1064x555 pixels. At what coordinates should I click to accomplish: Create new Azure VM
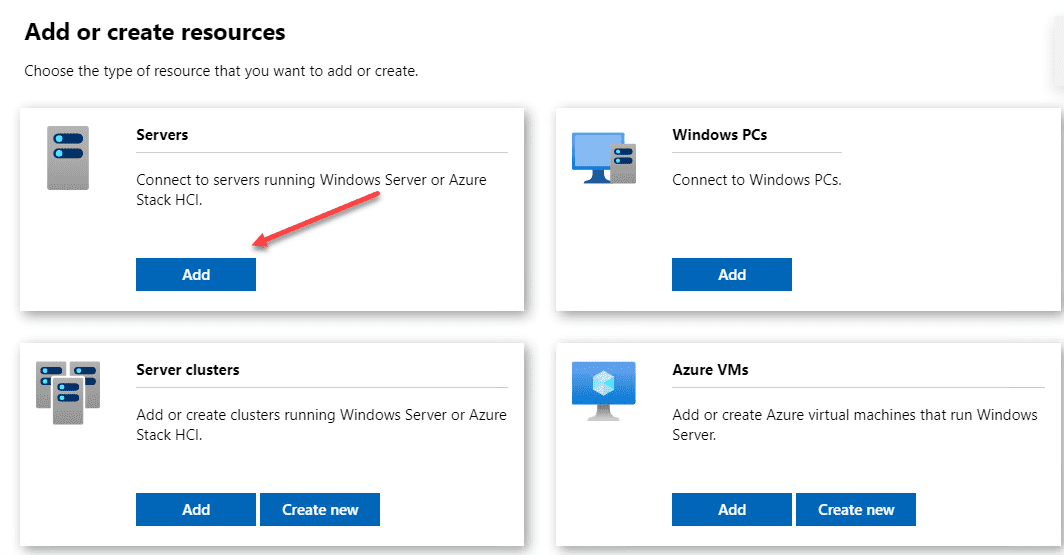(856, 510)
